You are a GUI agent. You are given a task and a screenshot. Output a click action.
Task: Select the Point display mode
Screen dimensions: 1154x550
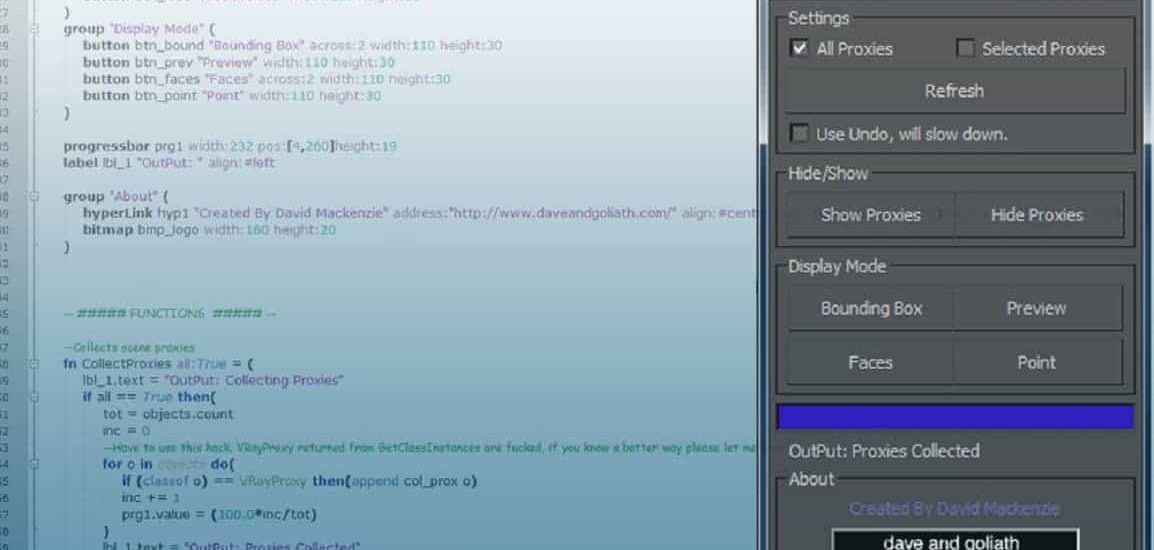pyautogui.click(x=1036, y=363)
